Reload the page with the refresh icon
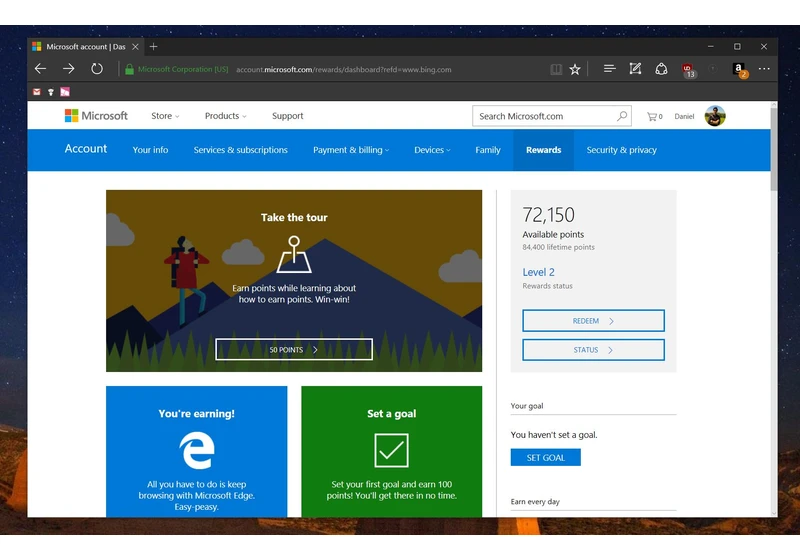Image resolution: width=800 pixels, height=560 pixels. (x=97, y=69)
